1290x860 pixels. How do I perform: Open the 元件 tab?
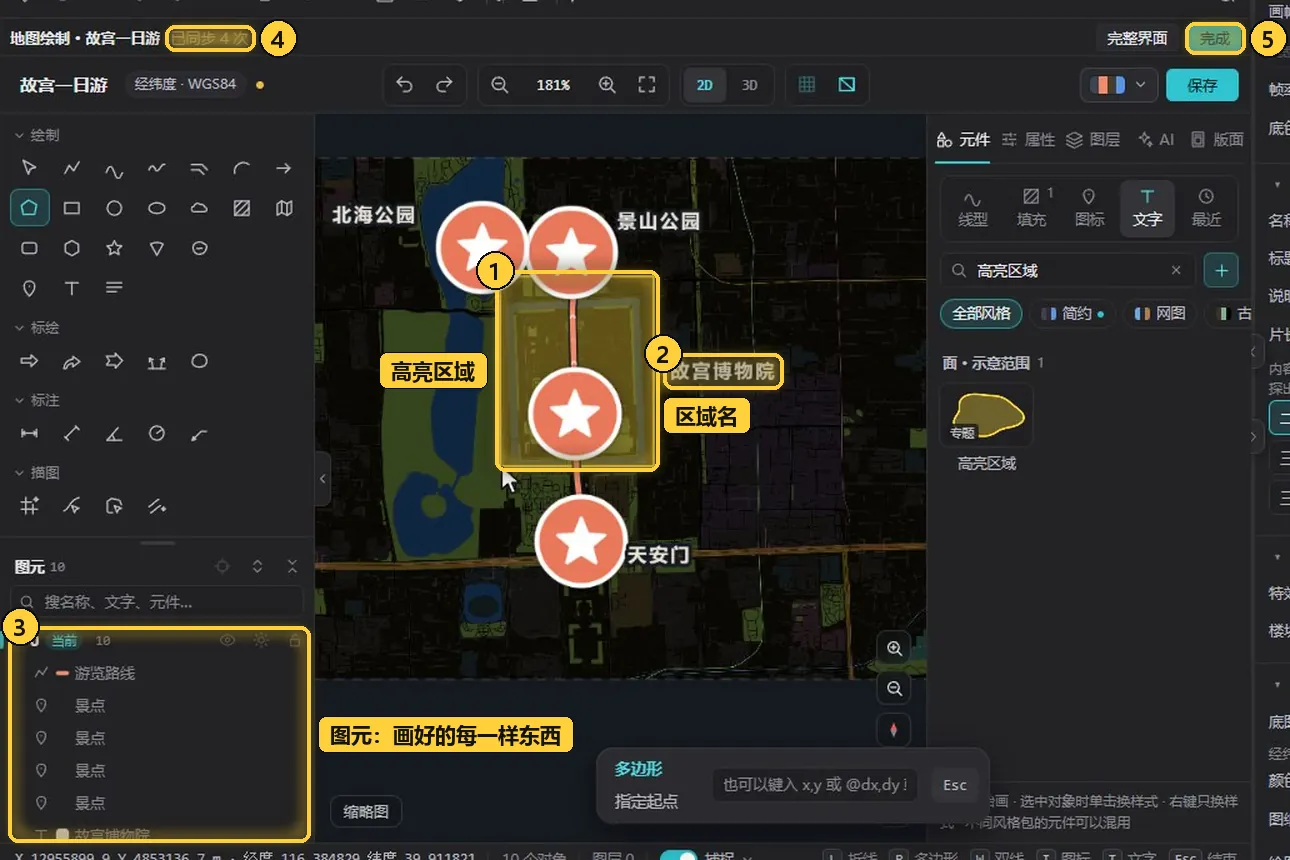coord(963,140)
